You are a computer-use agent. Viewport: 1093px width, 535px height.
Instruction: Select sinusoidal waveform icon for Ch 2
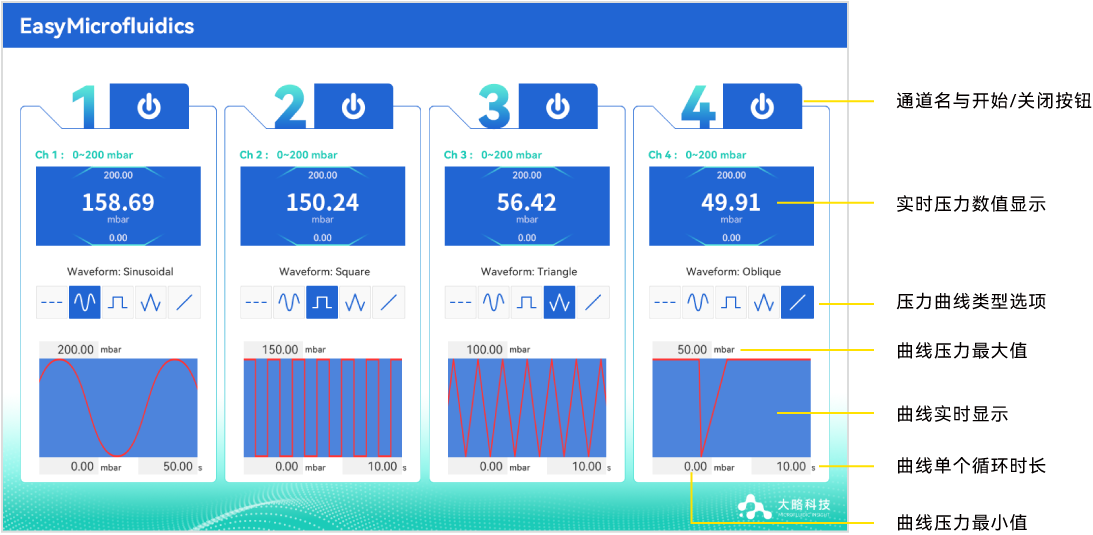[x=289, y=302]
